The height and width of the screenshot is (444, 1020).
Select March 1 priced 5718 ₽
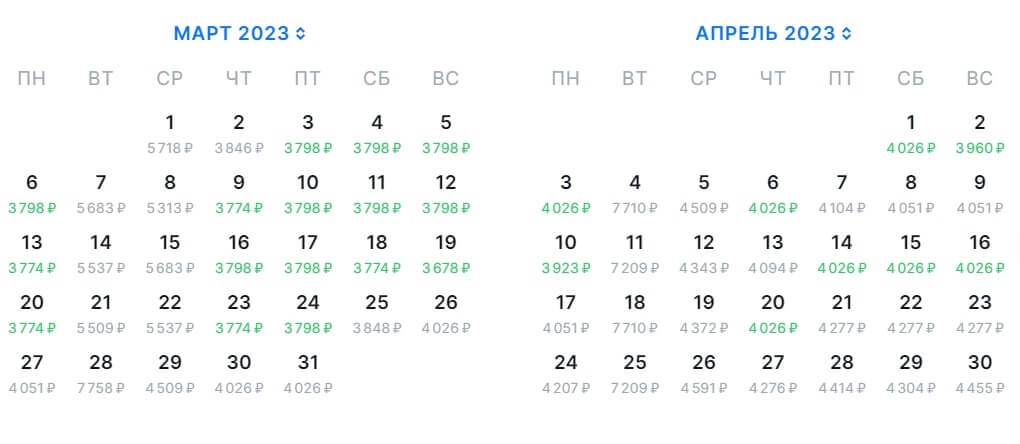170,133
